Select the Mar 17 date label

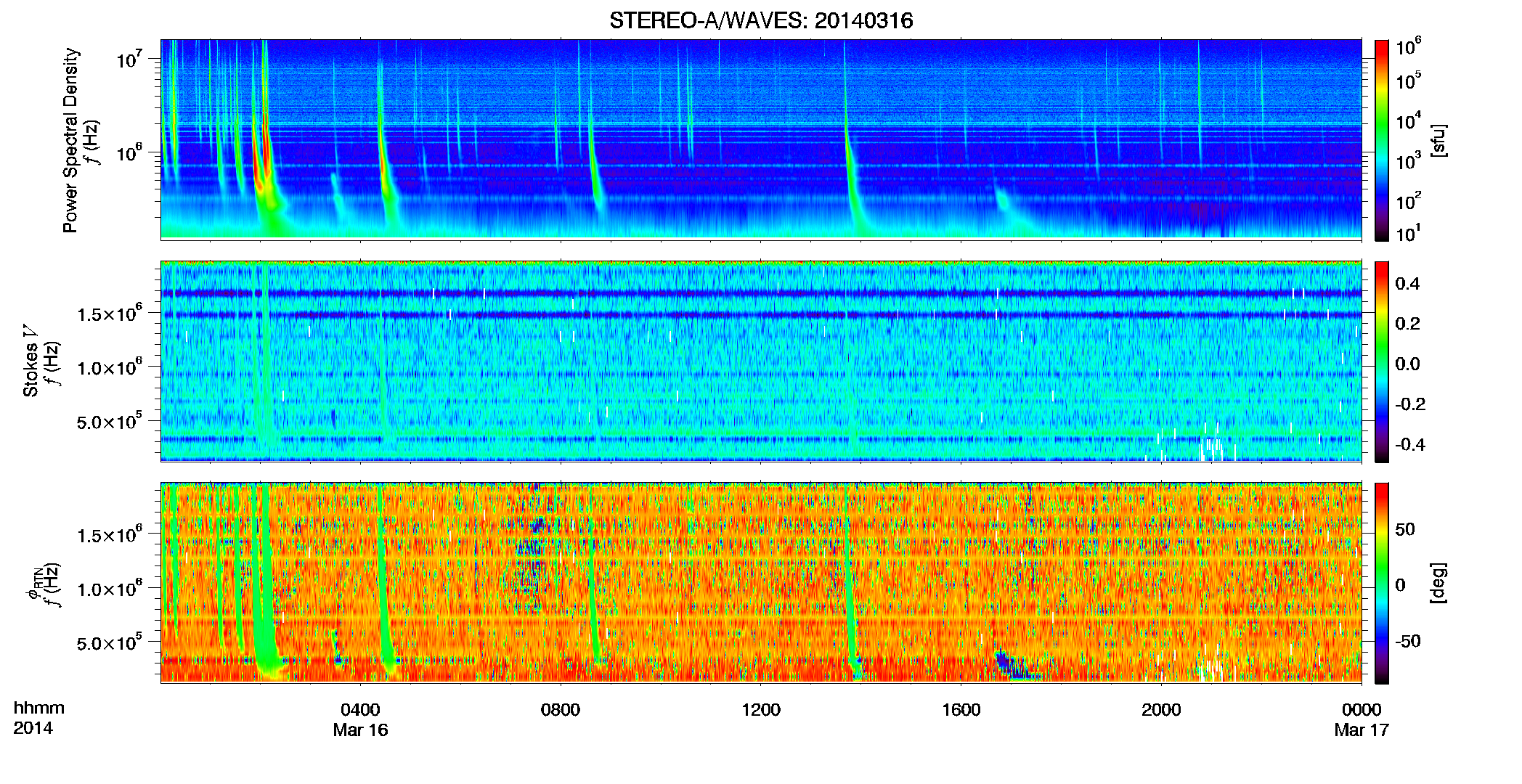(1362, 730)
